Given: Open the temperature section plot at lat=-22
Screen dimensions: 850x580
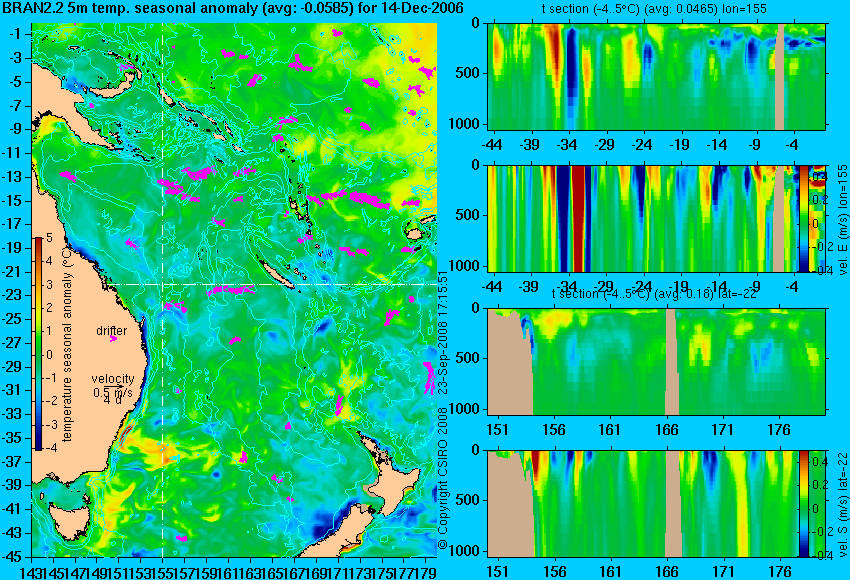Looking at the screenshot, I should click(x=657, y=362).
